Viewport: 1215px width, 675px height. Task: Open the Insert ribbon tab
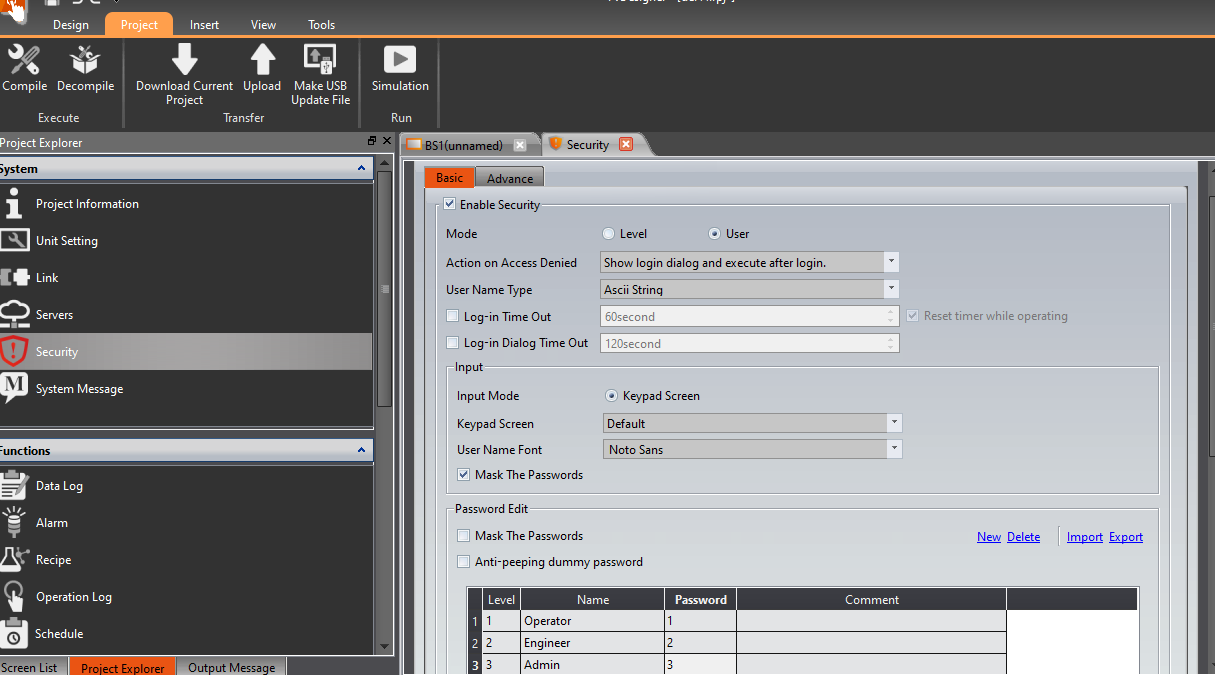204,25
